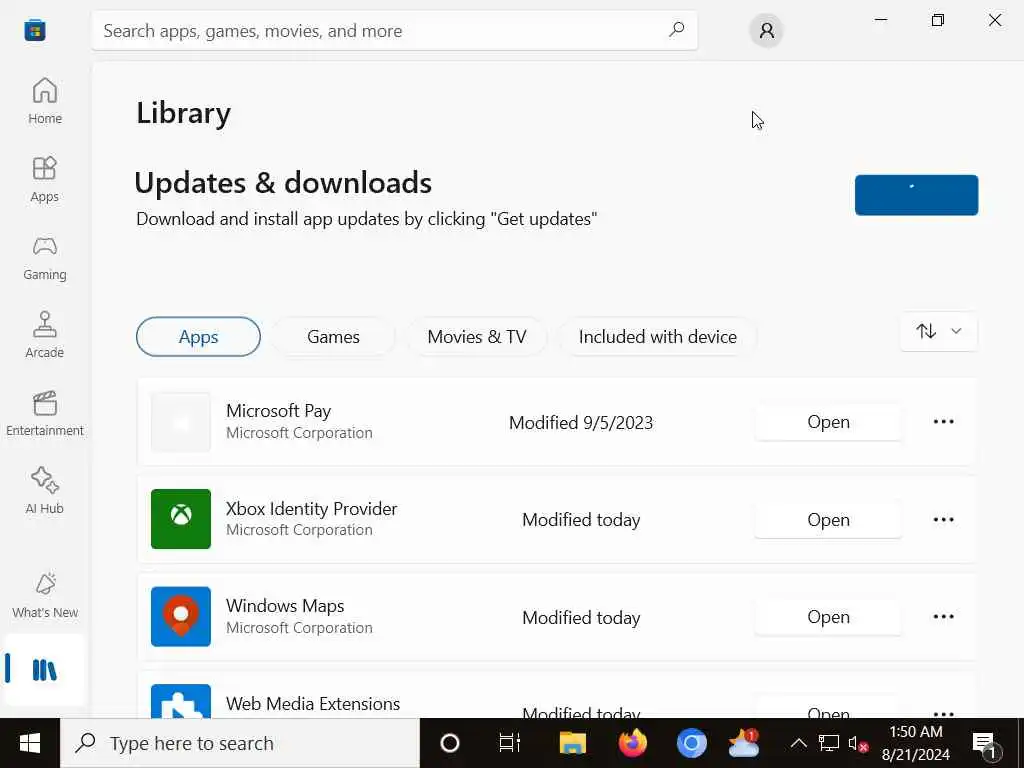Click the taskbar search box
The height and width of the screenshot is (768, 1024).
[240, 743]
